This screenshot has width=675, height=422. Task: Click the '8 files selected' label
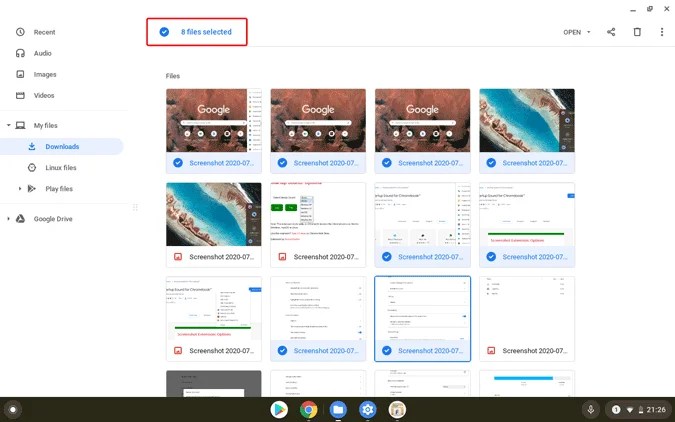(206, 32)
